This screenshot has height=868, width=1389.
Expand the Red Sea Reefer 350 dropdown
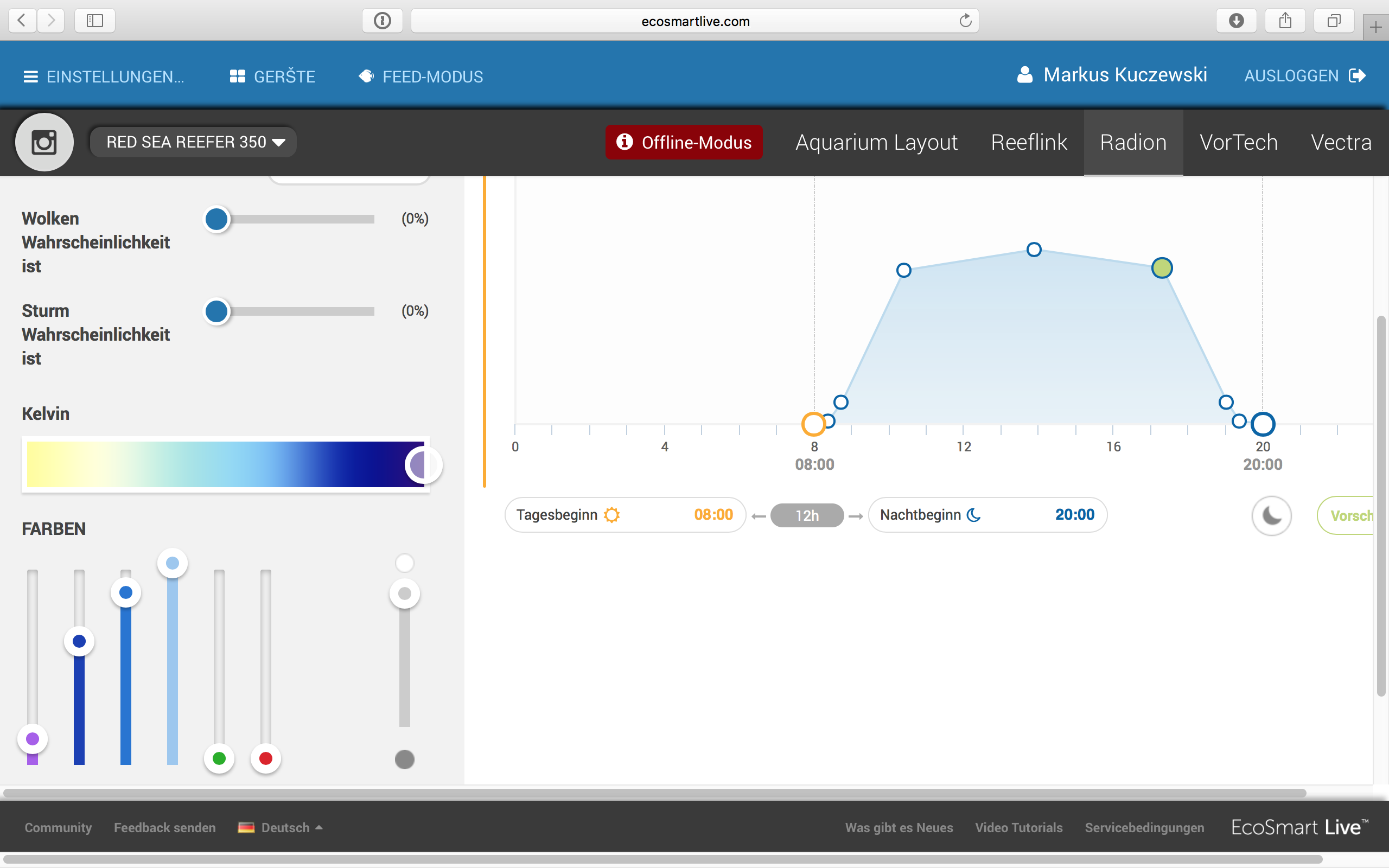point(194,142)
